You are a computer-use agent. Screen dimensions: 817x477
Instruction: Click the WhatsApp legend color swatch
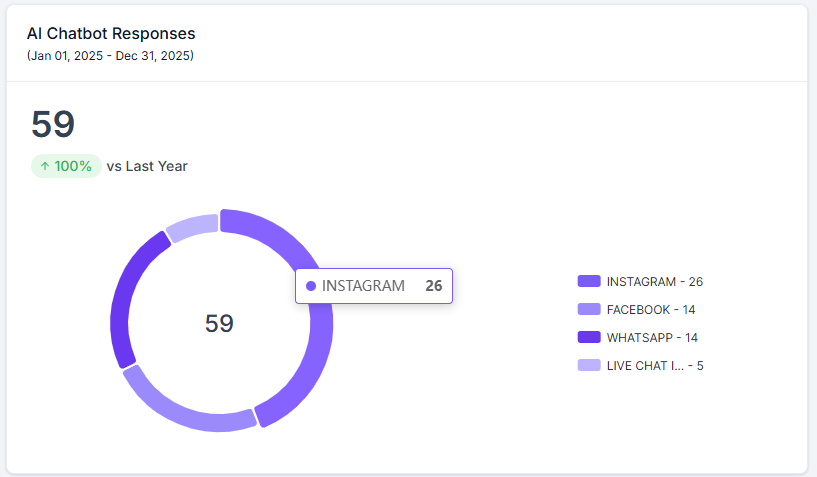tap(589, 338)
